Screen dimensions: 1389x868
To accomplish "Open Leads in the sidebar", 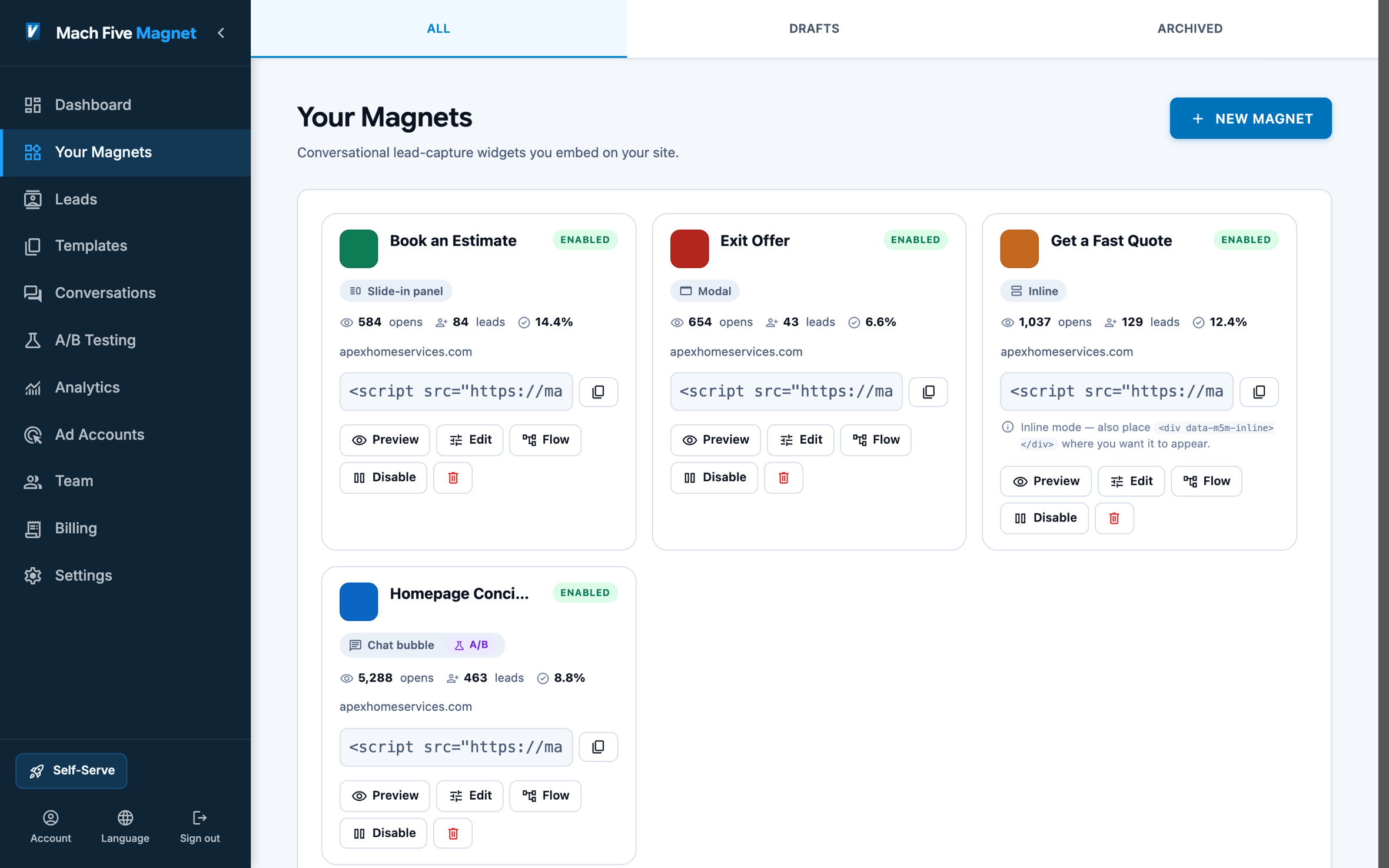I will click(x=125, y=199).
